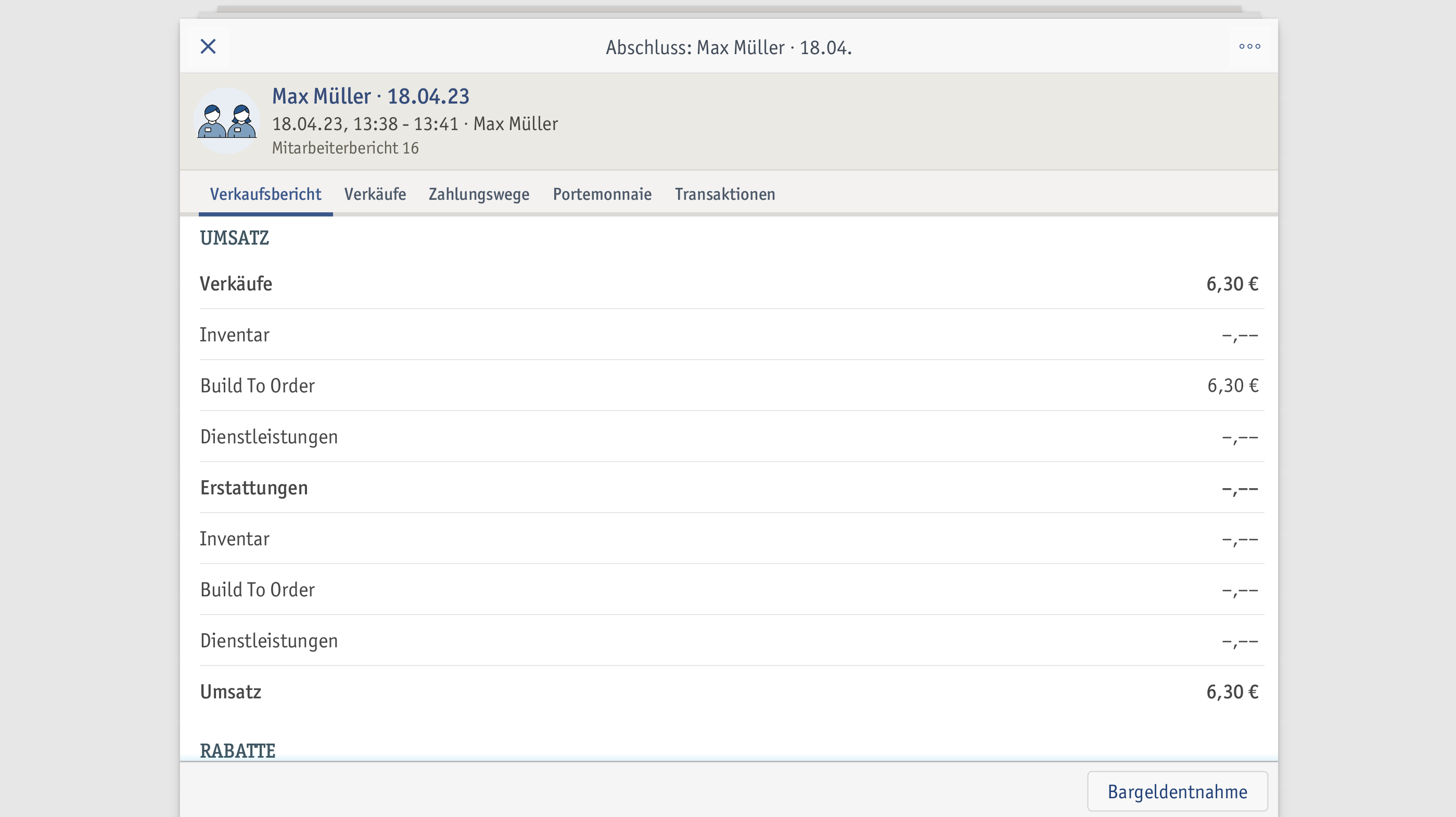The width and height of the screenshot is (1456, 817).
Task: Select Dienstleistungen row under Erstattungen
Action: tap(732, 641)
